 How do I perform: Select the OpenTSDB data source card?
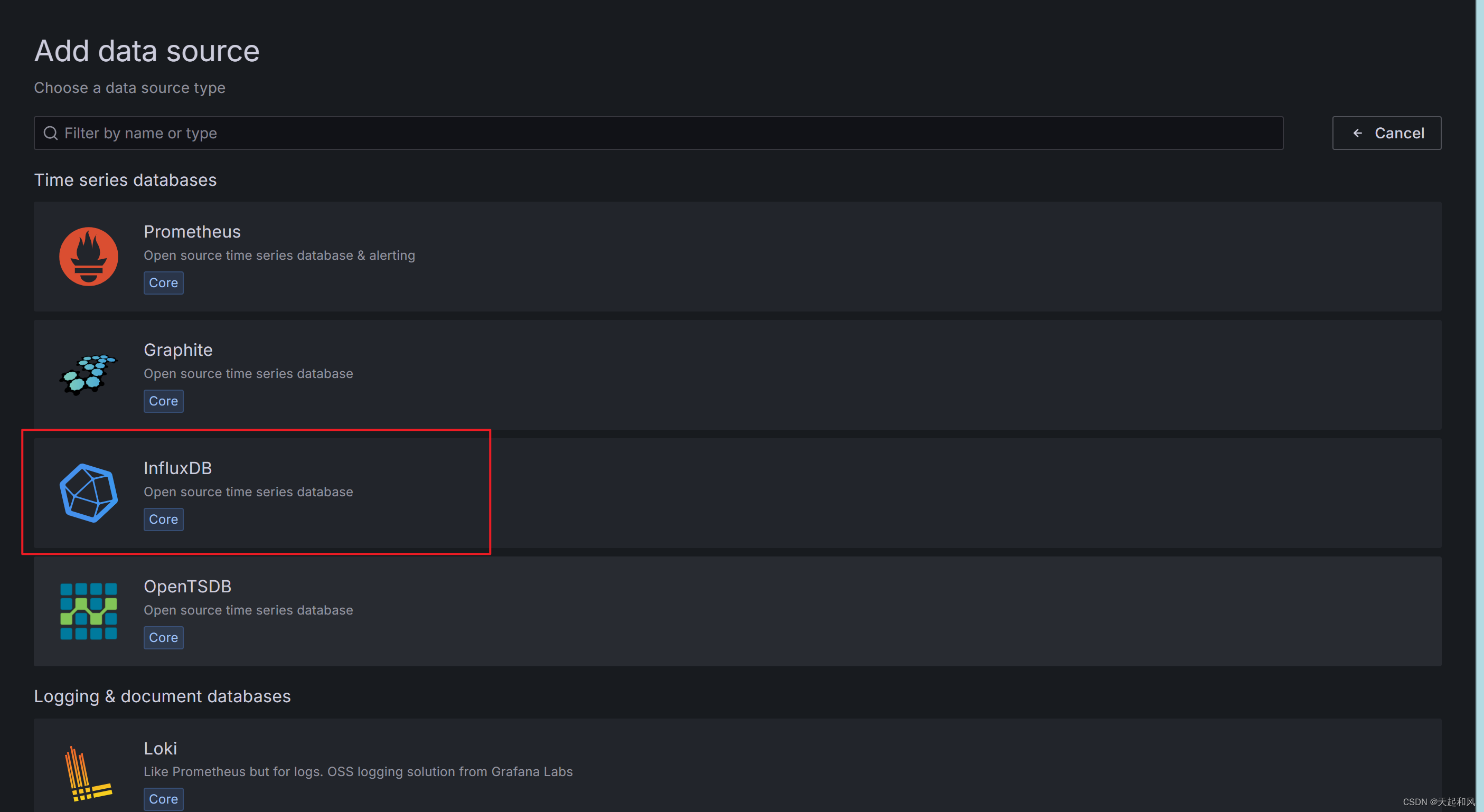tap(737, 611)
